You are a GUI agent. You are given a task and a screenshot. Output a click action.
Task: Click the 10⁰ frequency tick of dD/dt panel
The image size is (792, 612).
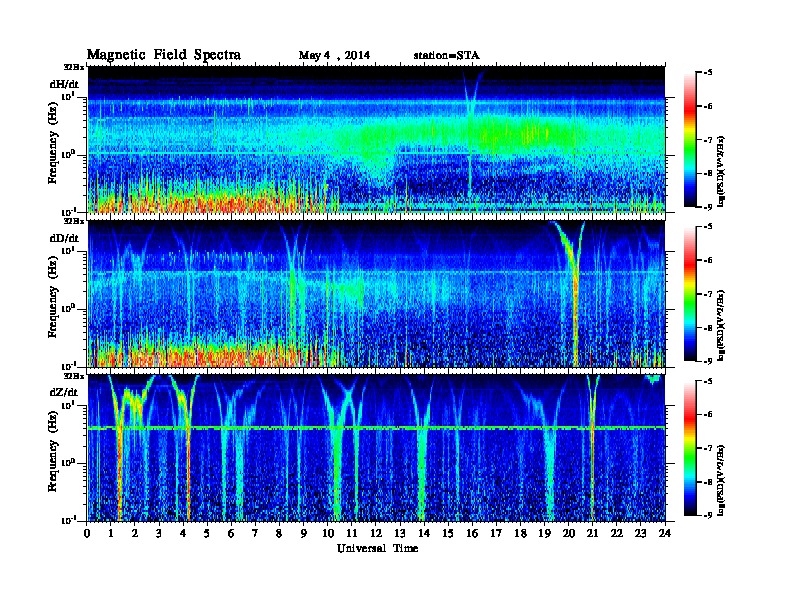pyautogui.click(x=68, y=309)
